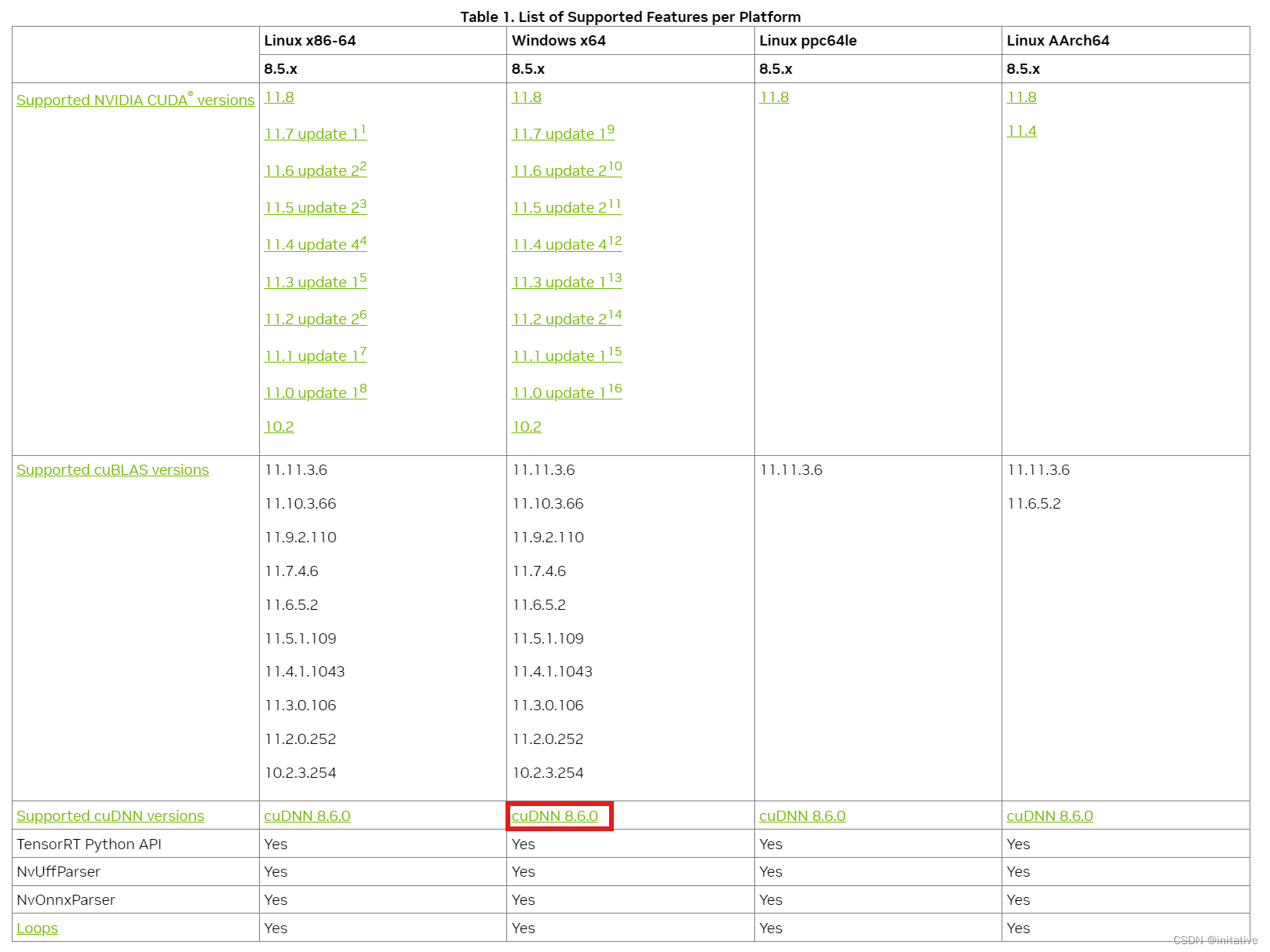
Task: Open 11.5 update 2 link under Linux x86-64
Action: tap(316, 206)
